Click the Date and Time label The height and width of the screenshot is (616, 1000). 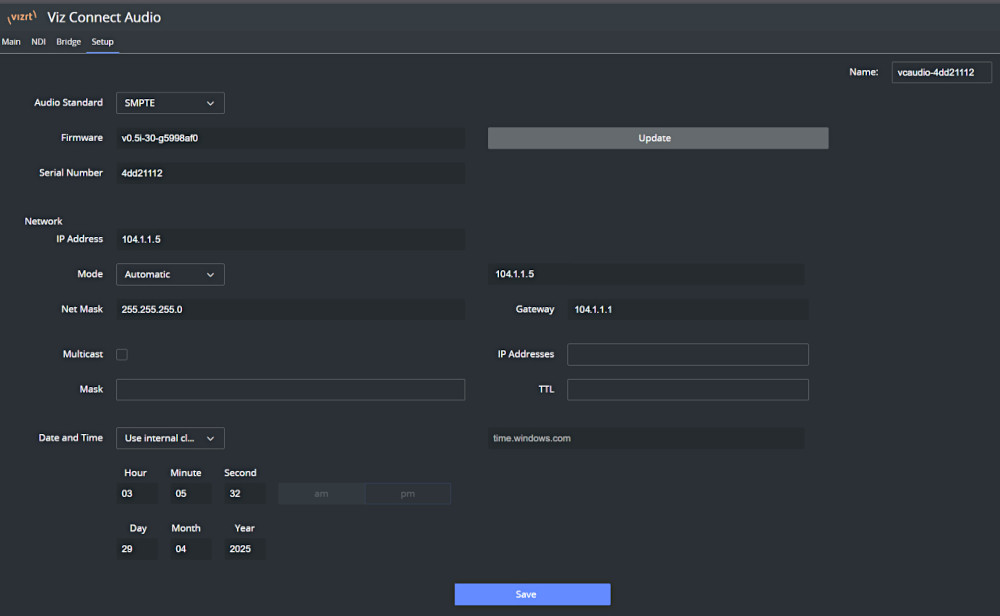70,438
